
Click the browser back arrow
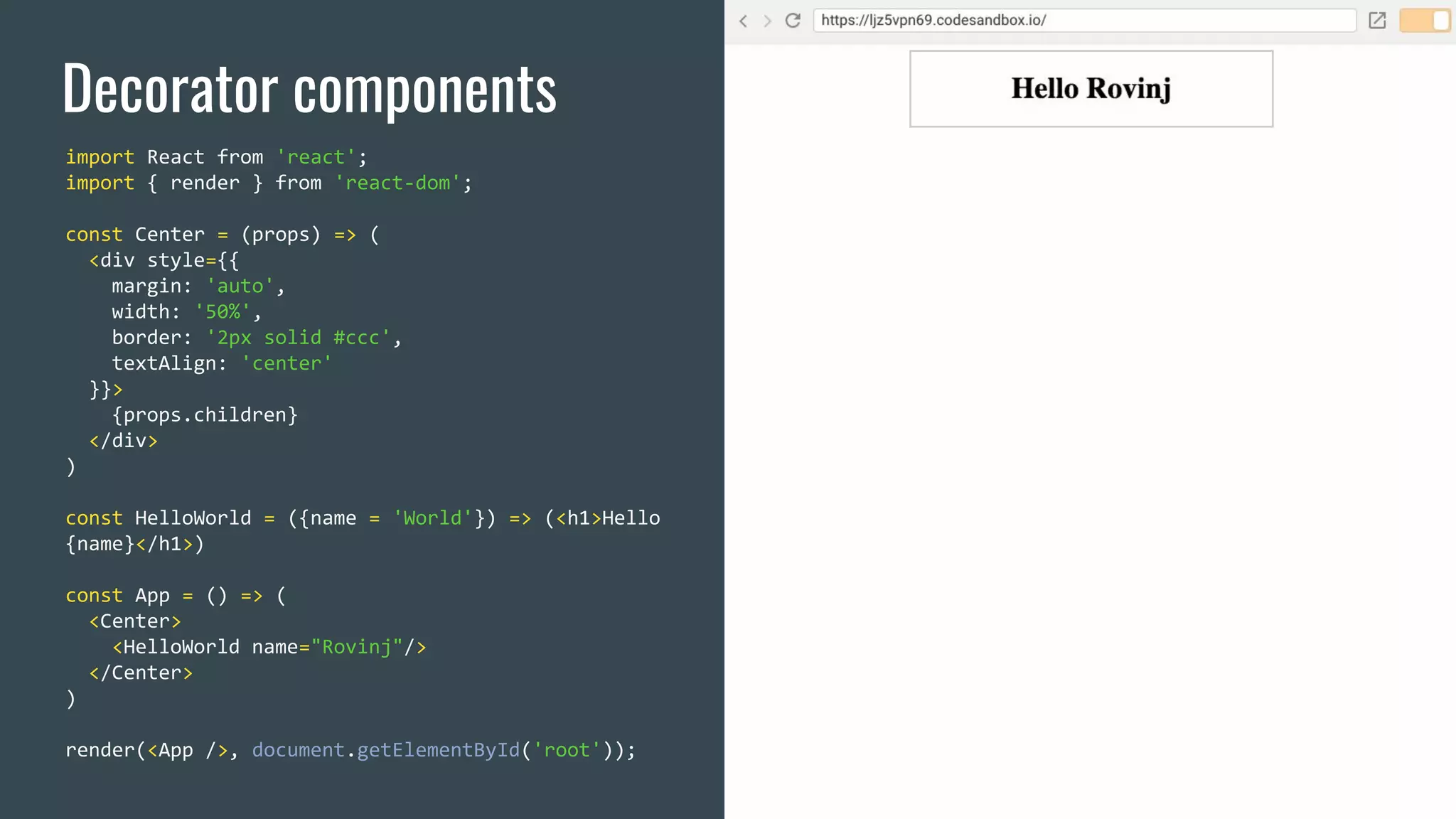click(743, 21)
